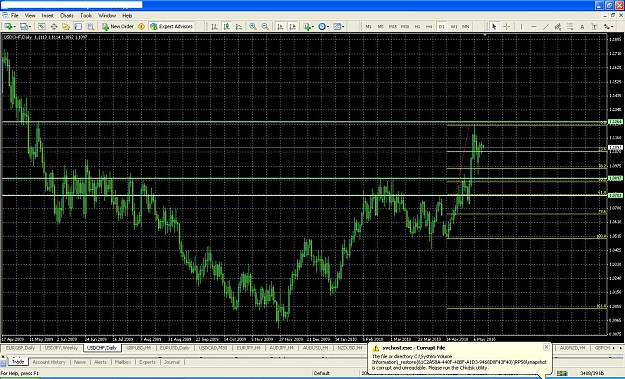Toggle the Auto Scroll chart icon
The width and height of the screenshot is (625, 379).
point(280,26)
